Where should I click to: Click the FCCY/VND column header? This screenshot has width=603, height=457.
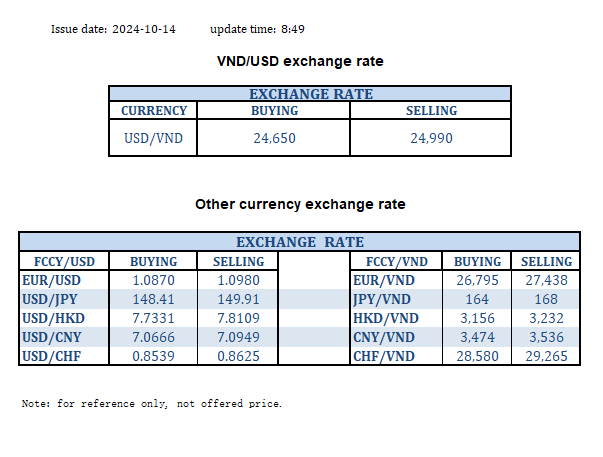(x=391, y=262)
